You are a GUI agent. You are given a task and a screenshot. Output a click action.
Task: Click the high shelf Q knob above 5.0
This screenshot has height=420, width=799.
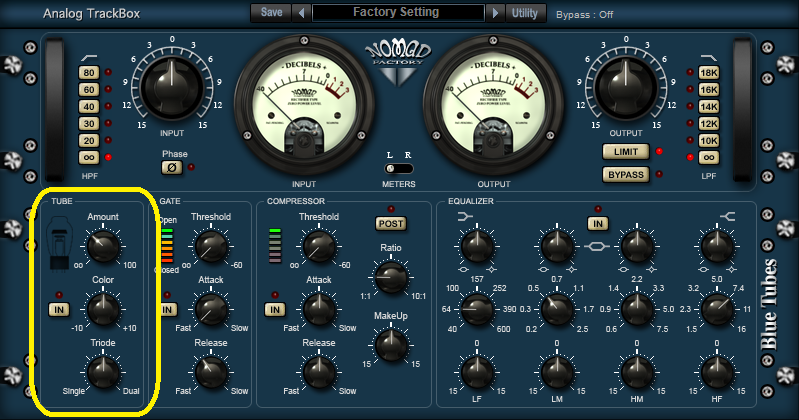tap(717, 246)
